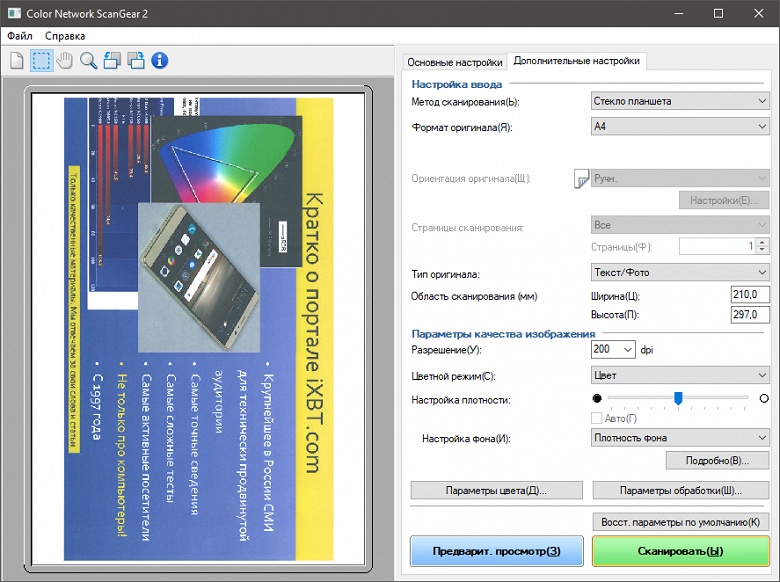Decrease Страницы value with down arrow

coord(762,250)
